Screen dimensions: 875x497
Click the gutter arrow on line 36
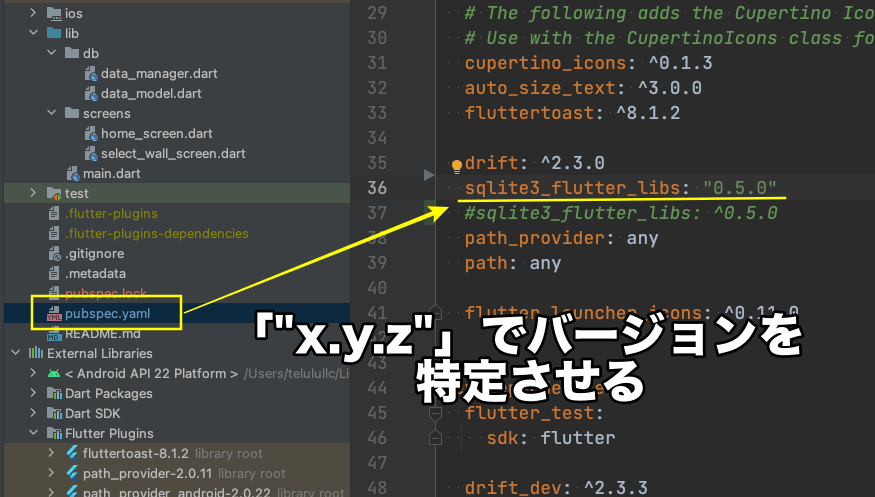[x=429, y=175]
